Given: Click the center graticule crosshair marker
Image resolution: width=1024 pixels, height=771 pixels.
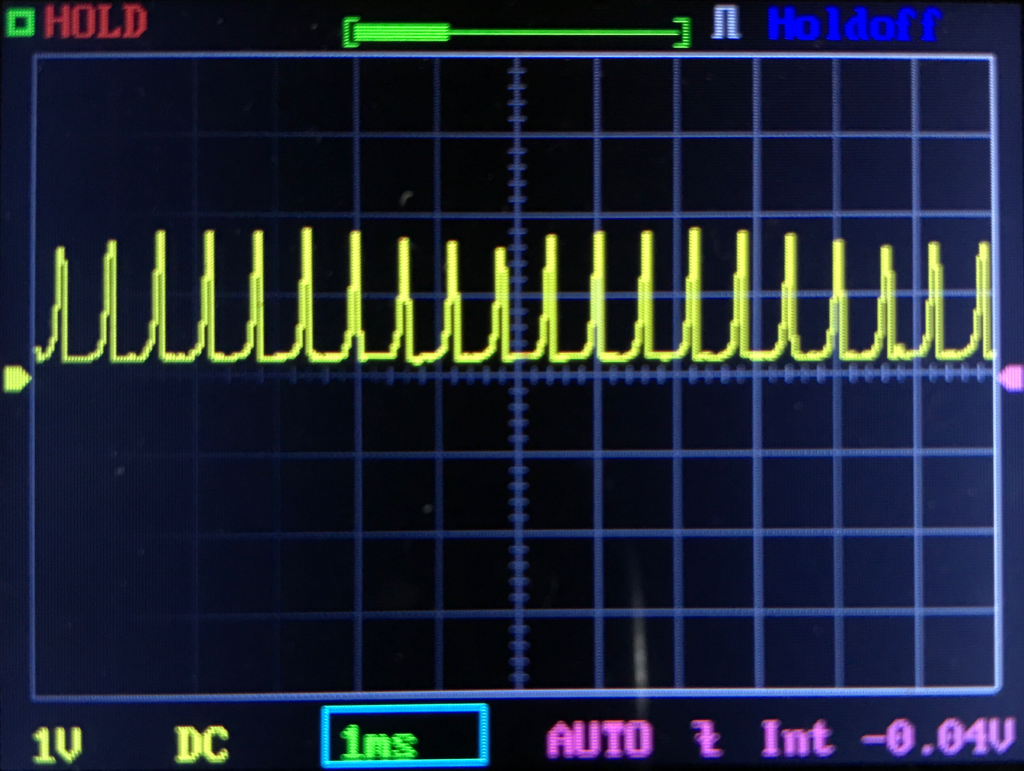Looking at the screenshot, I should (x=516, y=373).
